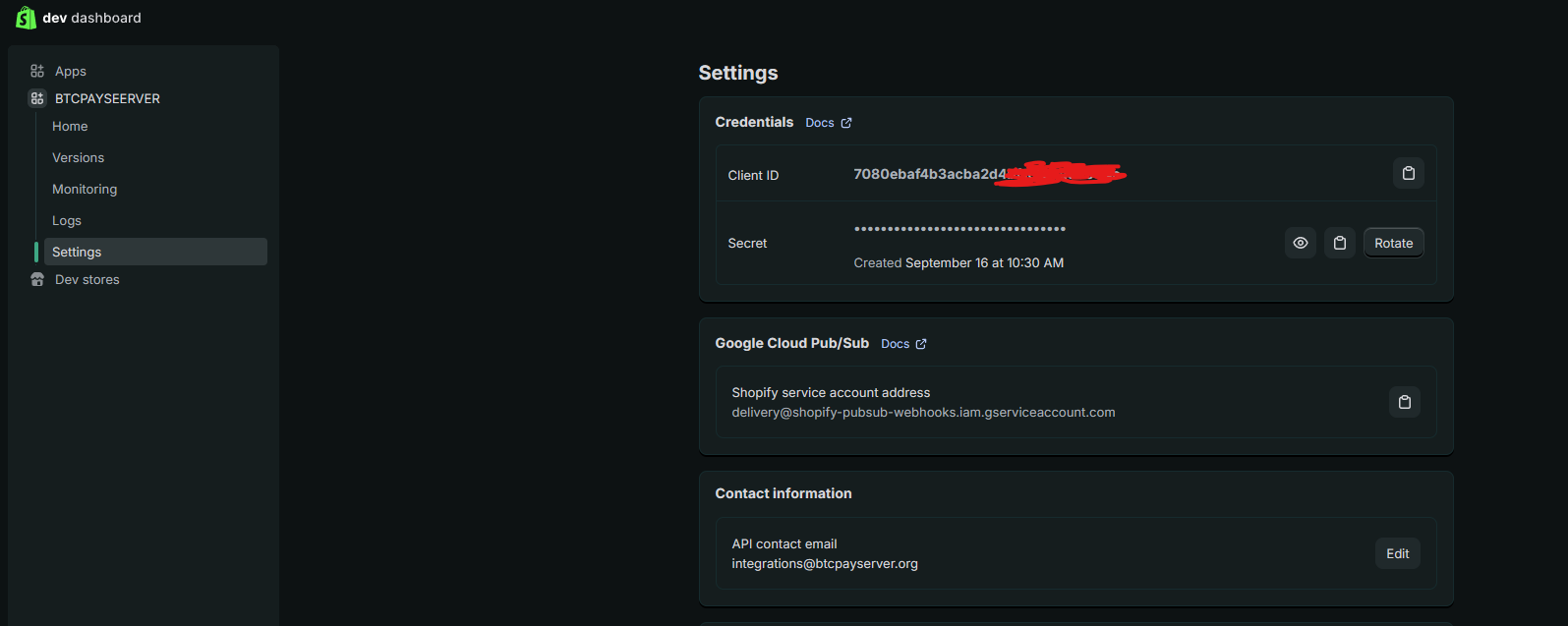Copy the Shopify service account address
The image size is (1568, 626).
pyautogui.click(x=1404, y=401)
